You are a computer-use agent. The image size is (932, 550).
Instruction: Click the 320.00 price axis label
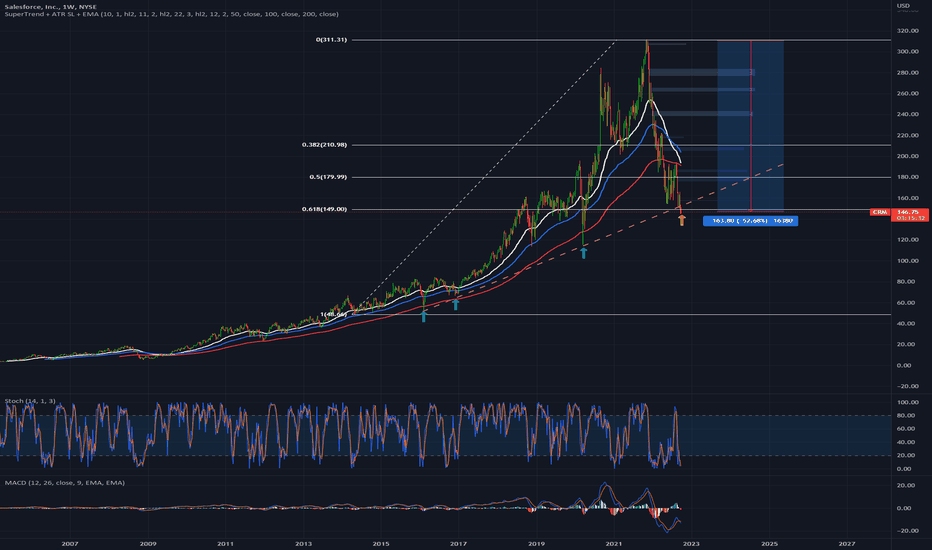[x=908, y=31]
